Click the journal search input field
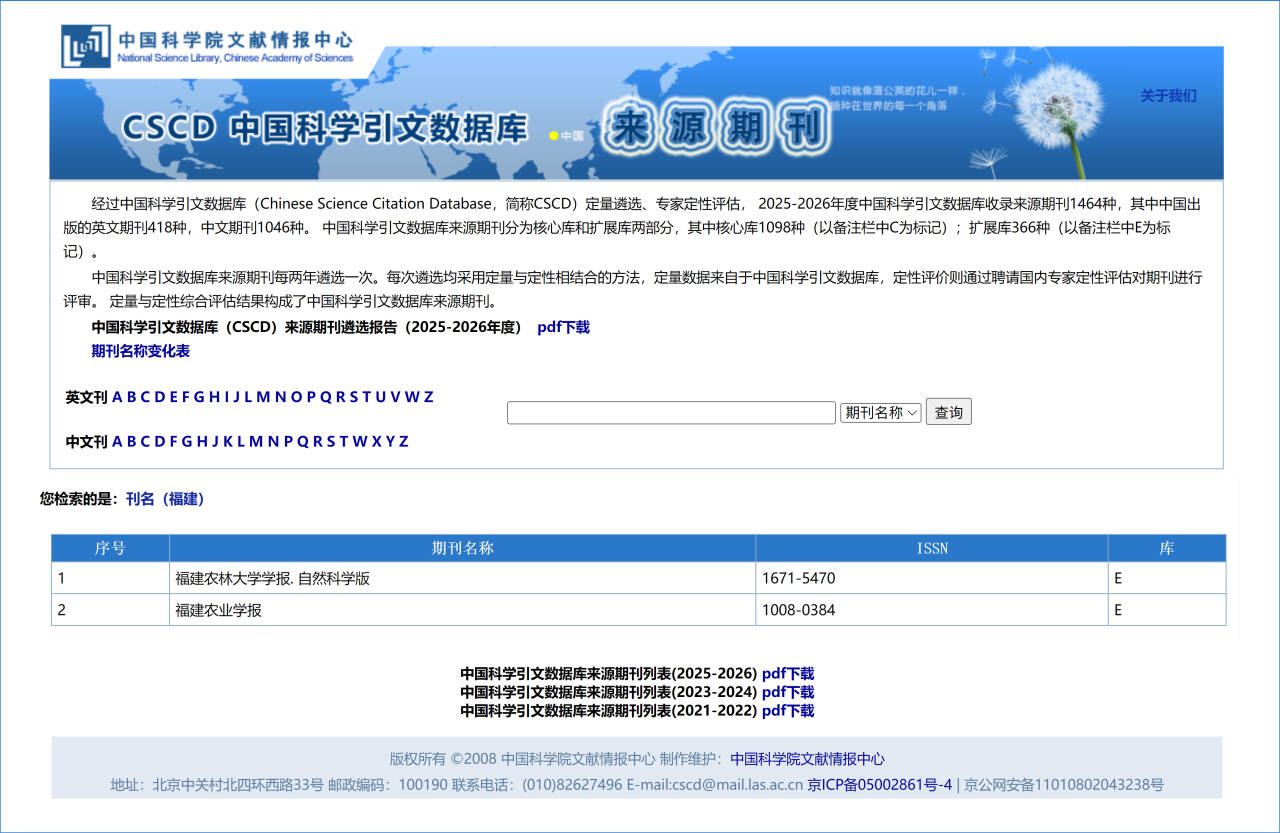1280x833 pixels. click(x=671, y=412)
